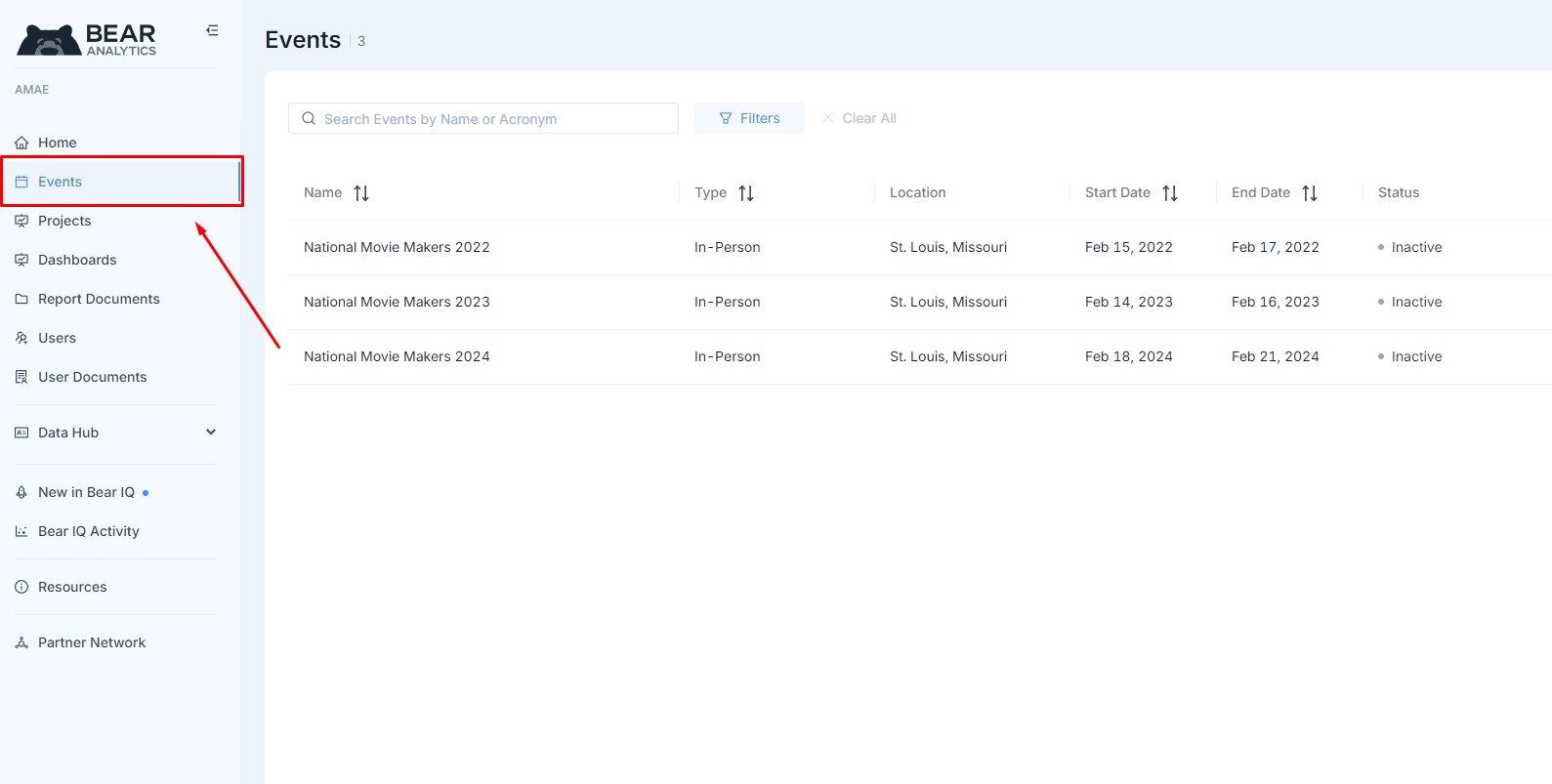
Task: Click the Report Documents folder icon
Action: pyautogui.click(x=21, y=299)
